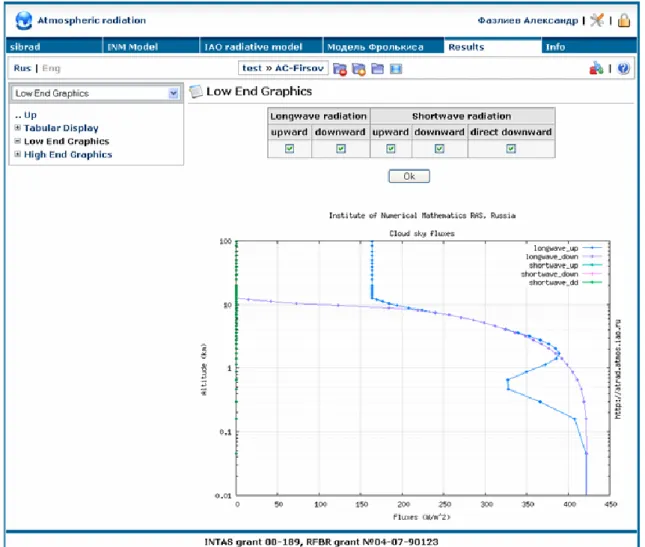Image resolution: width=645 pixels, height=547 pixels.
Task: Click 'Institute of Numerical Mathematics RAS' chart caption
Action: (x=422, y=216)
